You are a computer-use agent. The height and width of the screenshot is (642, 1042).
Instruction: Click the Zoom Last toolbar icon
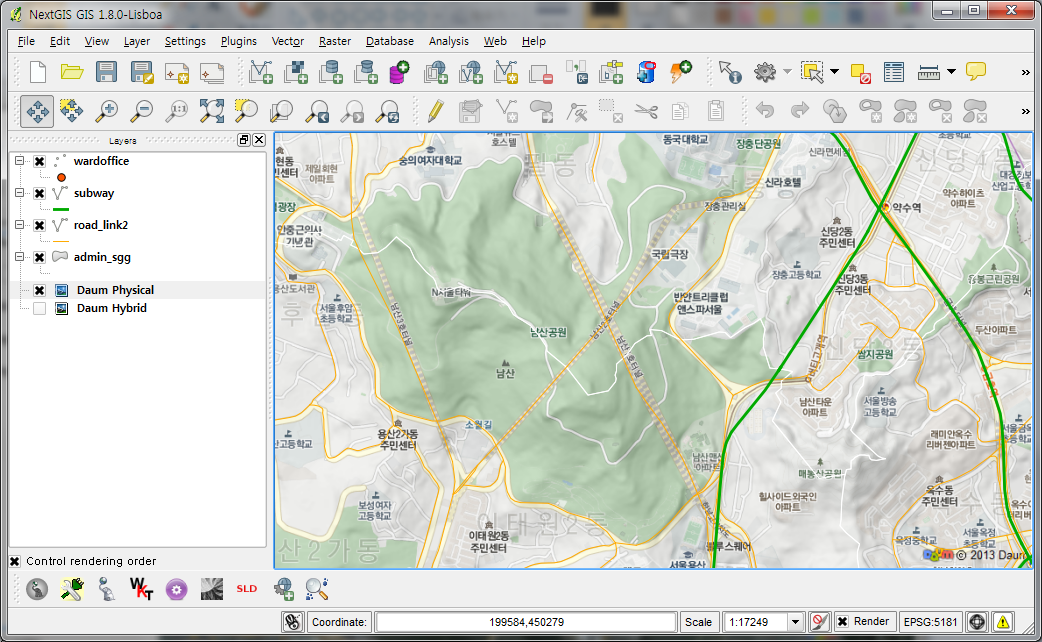coord(315,111)
